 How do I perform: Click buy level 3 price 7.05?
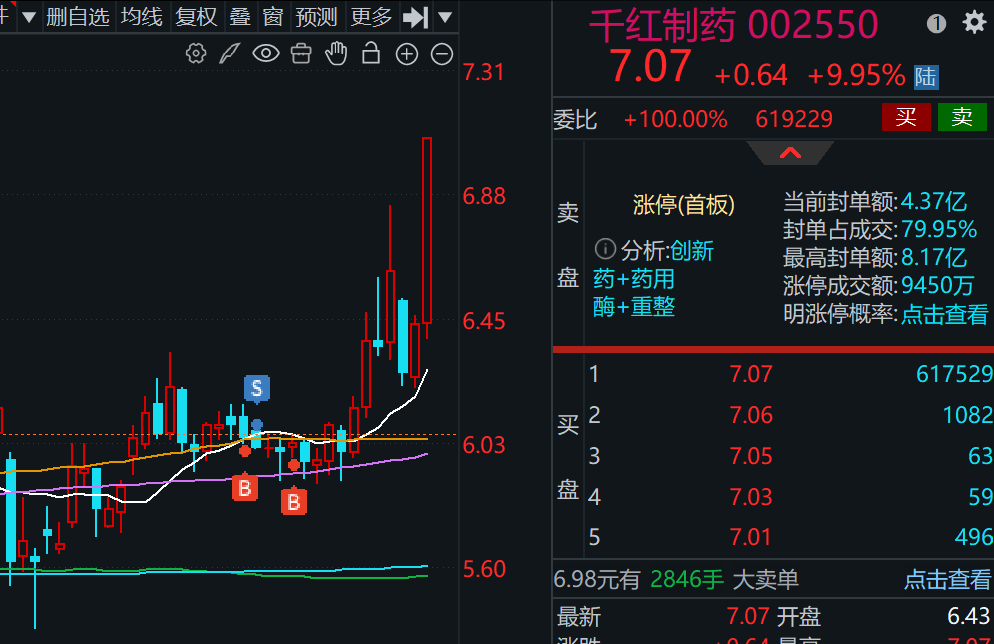click(751, 456)
